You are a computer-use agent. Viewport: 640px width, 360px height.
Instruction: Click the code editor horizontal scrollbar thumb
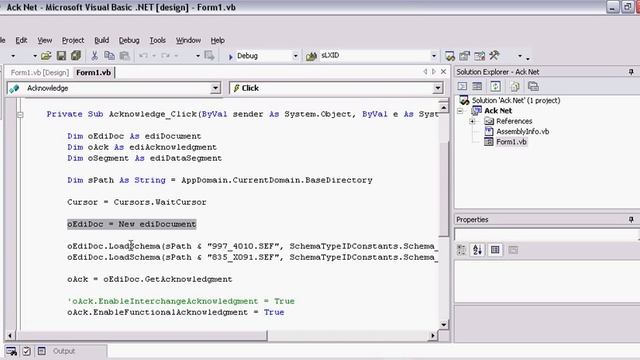pos(142,336)
